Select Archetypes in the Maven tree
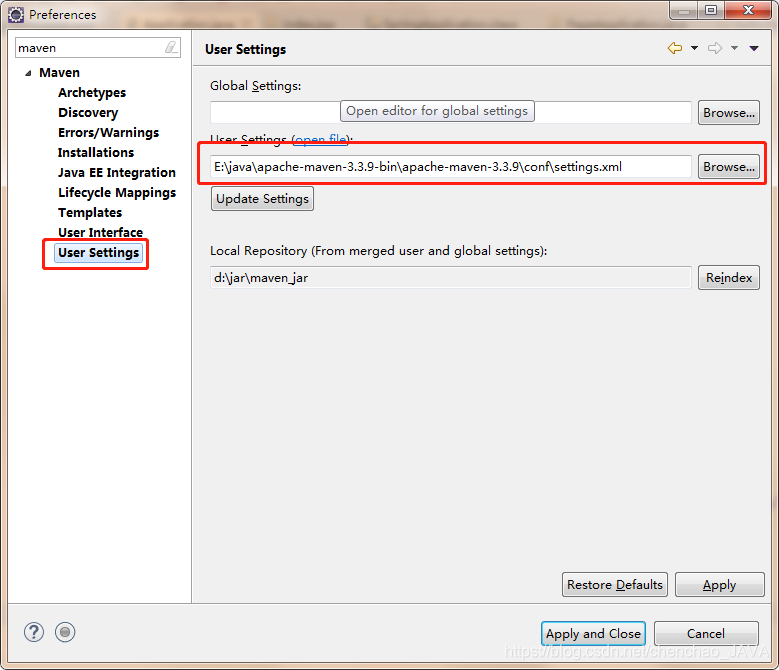The height and width of the screenshot is (670, 779). (x=92, y=93)
